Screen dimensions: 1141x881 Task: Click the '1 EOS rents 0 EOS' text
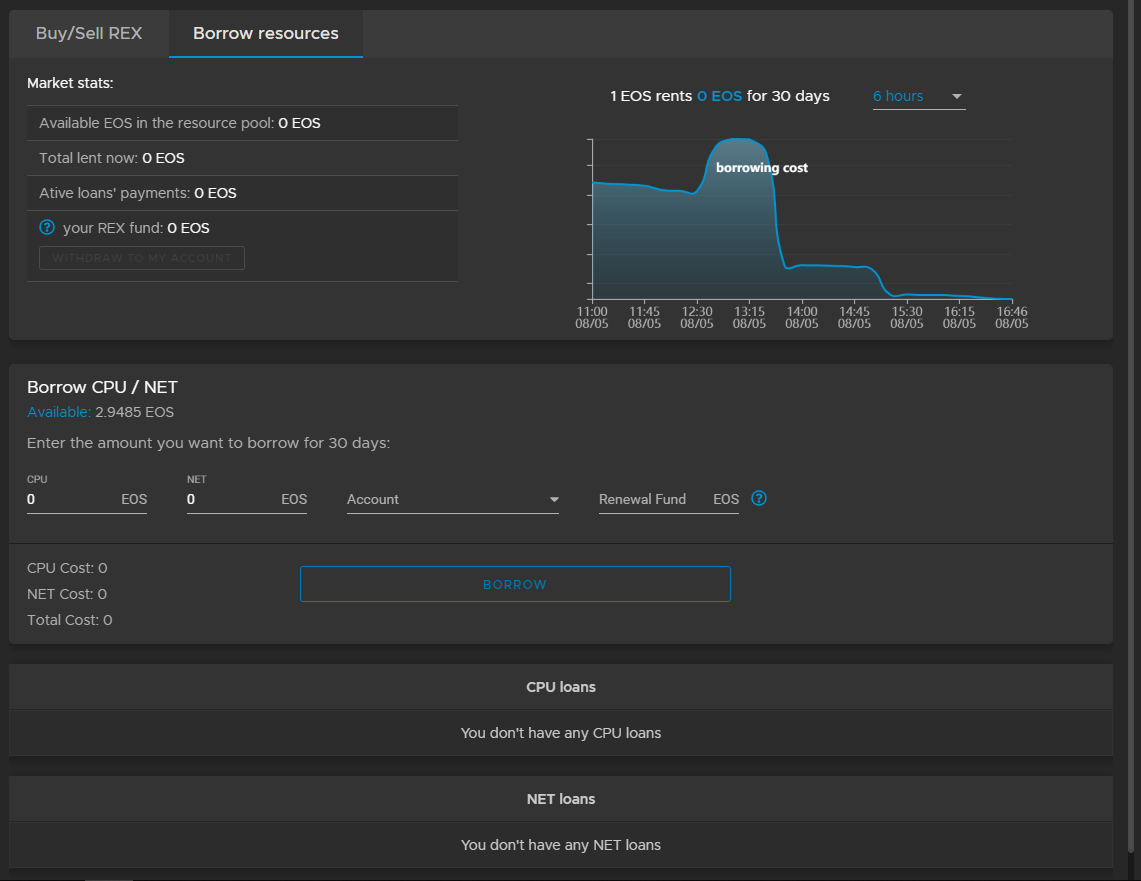(x=676, y=96)
